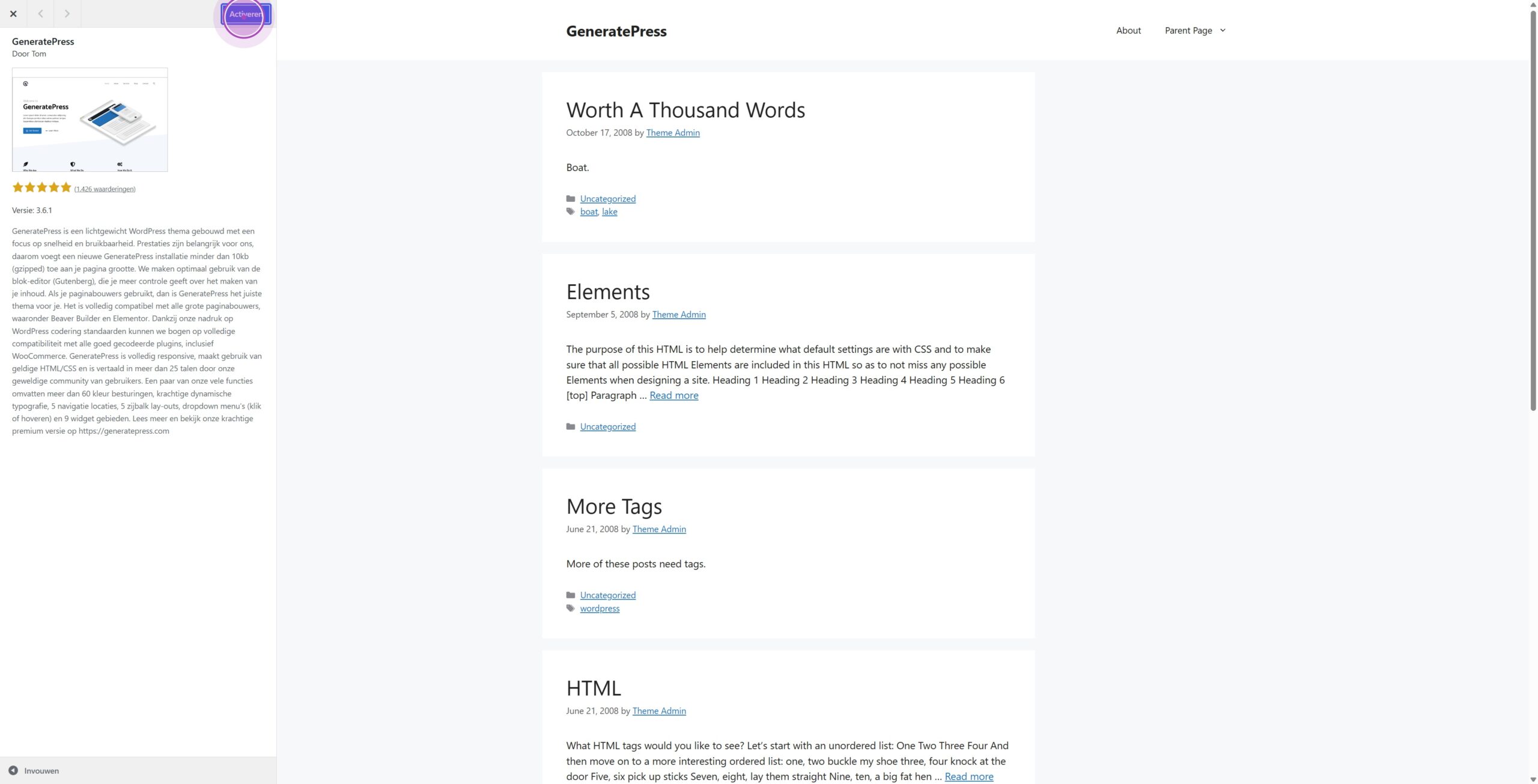1538x784 pixels.
Task: Click the GeneratePress site title
Action: [x=616, y=31]
